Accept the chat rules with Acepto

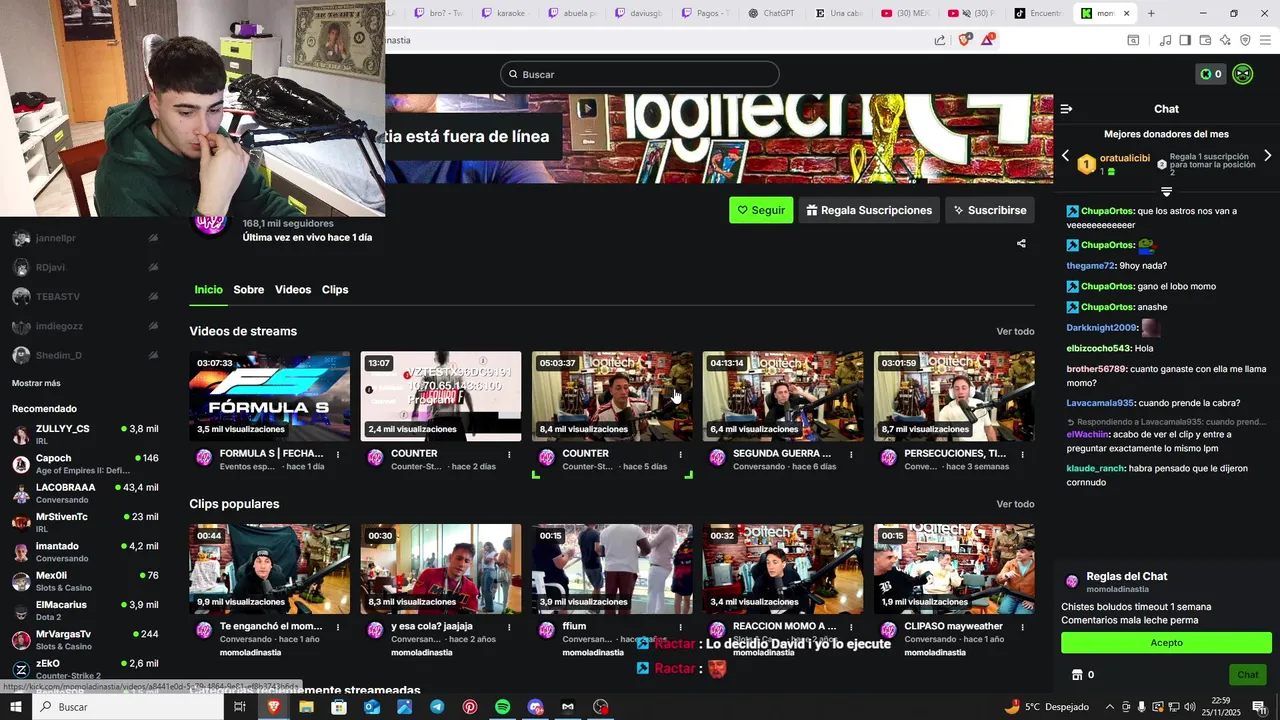tap(1166, 643)
